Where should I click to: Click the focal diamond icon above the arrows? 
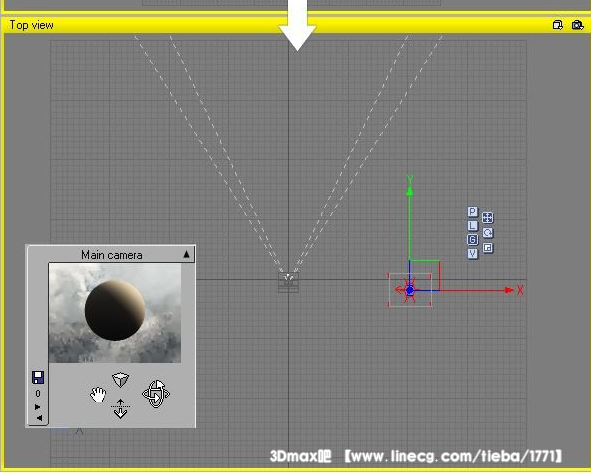pos(121,380)
